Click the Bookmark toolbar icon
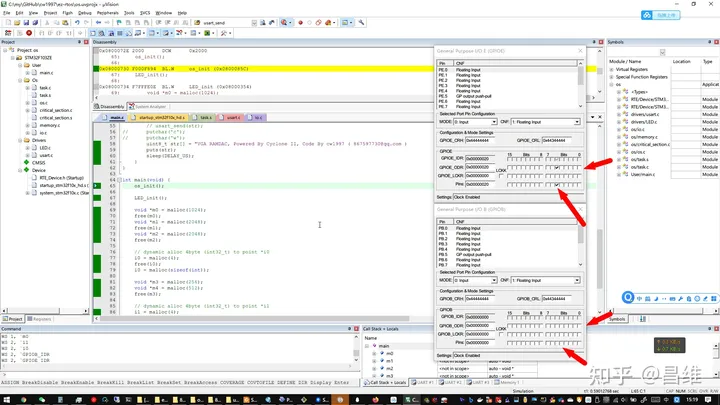Image resolution: width=720 pixels, height=405 pixels. [x=119, y=22]
